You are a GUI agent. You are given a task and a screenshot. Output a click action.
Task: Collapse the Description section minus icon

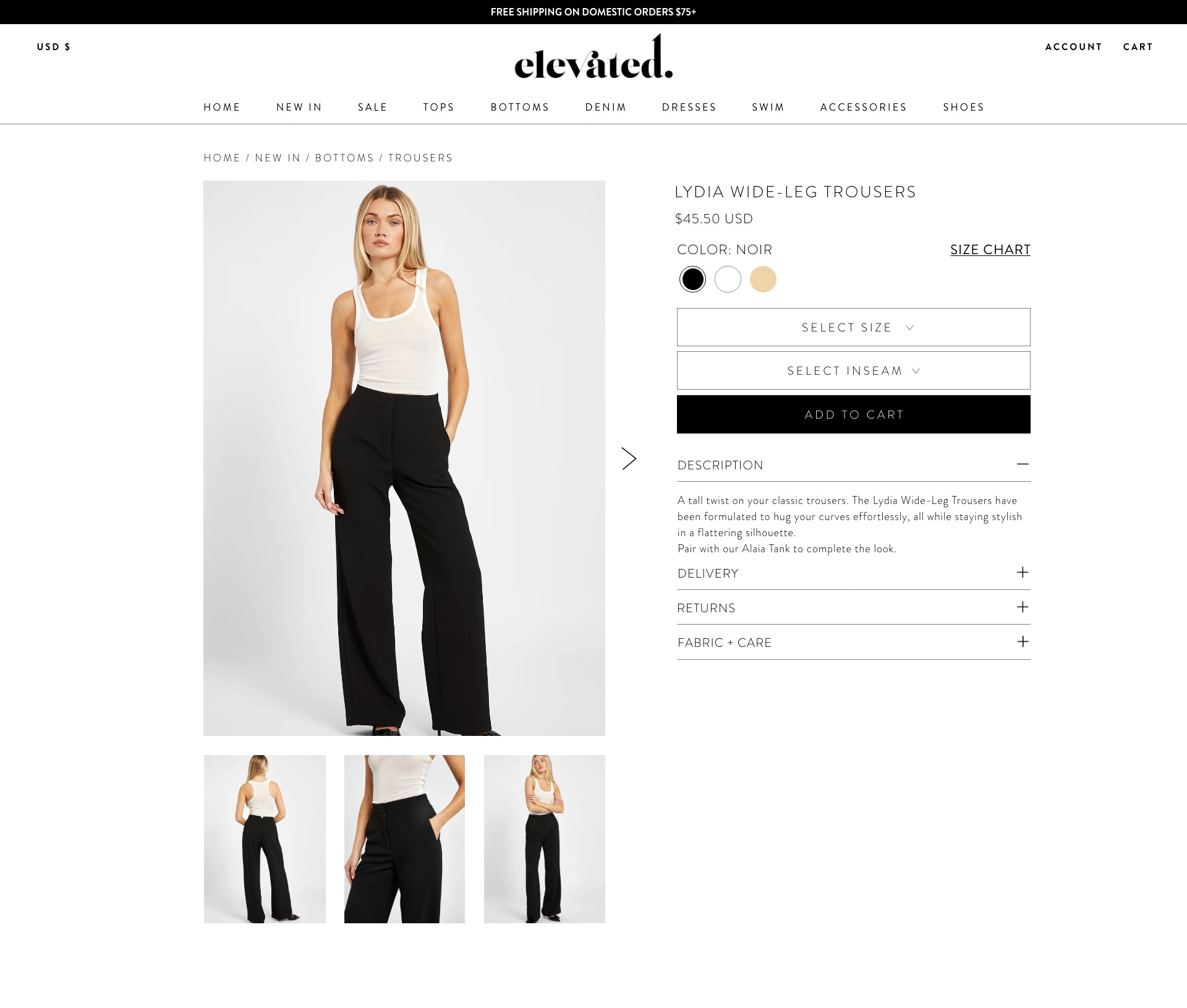(1023, 464)
